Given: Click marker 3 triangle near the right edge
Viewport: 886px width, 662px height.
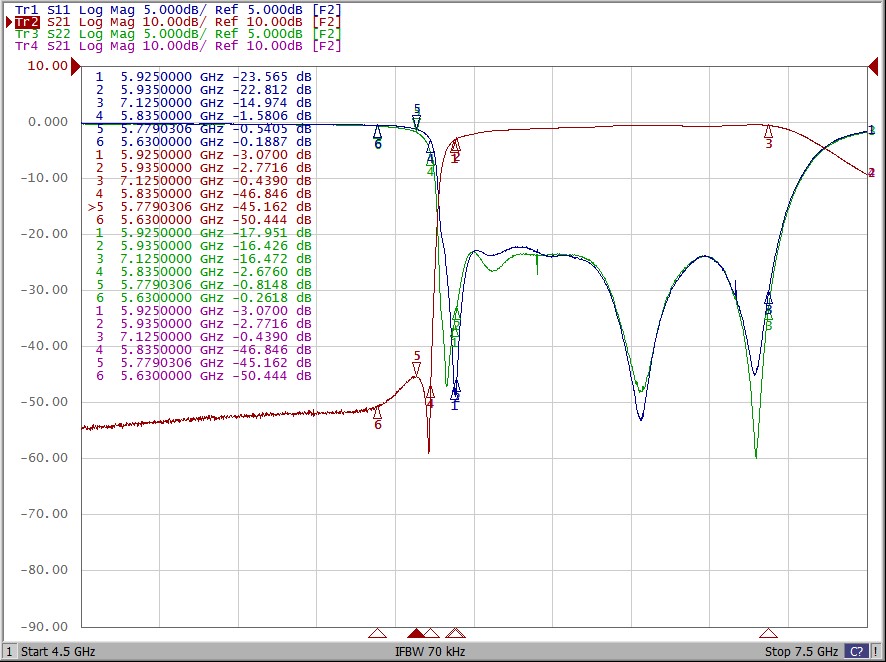Looking at the screenshot, I should click(x=769, y=131).
